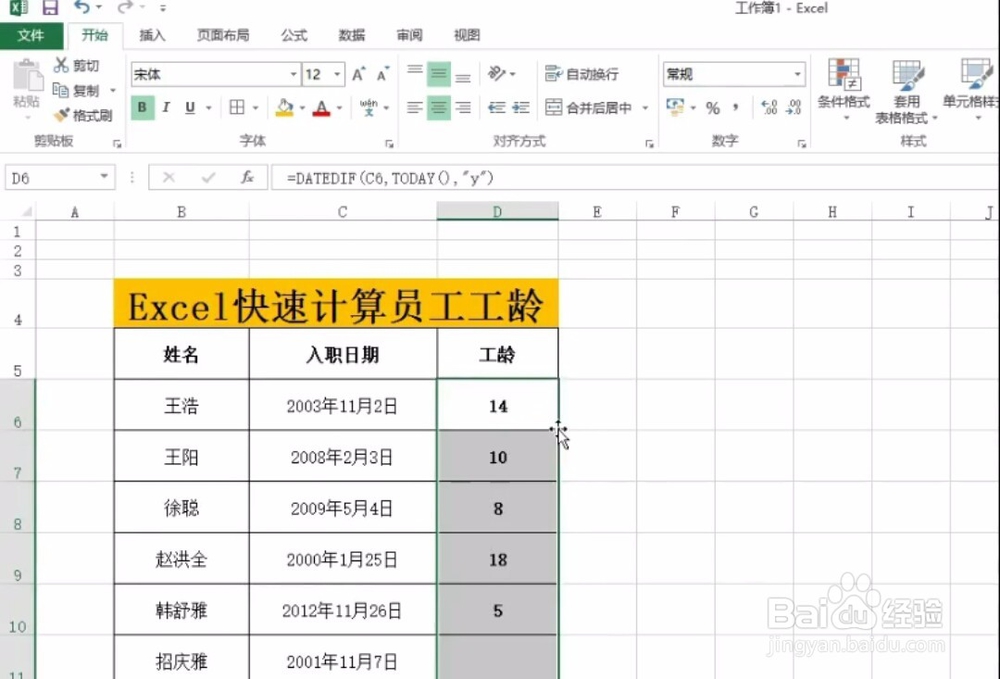Apply percent style format
This screenshot has width=1000, height=679.
(713, 108)
